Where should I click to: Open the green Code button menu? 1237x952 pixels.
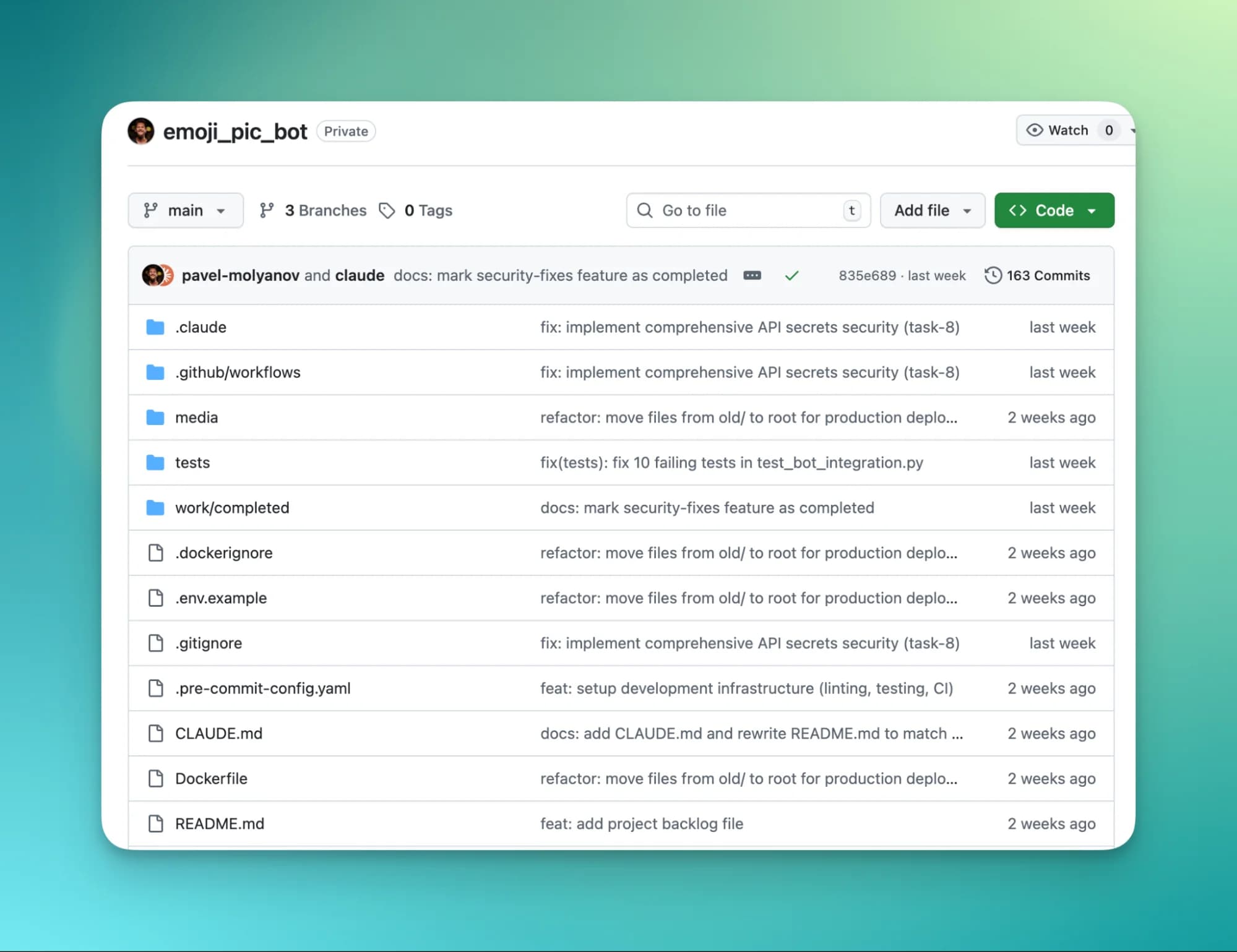click(1054, 211)
